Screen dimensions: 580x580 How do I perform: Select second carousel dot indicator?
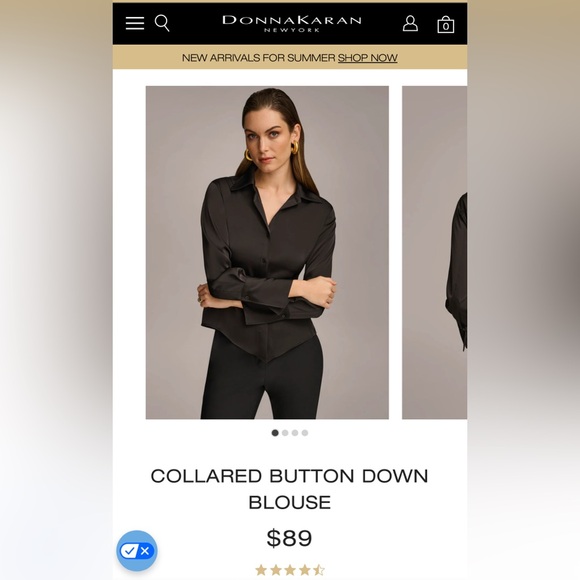285,433
